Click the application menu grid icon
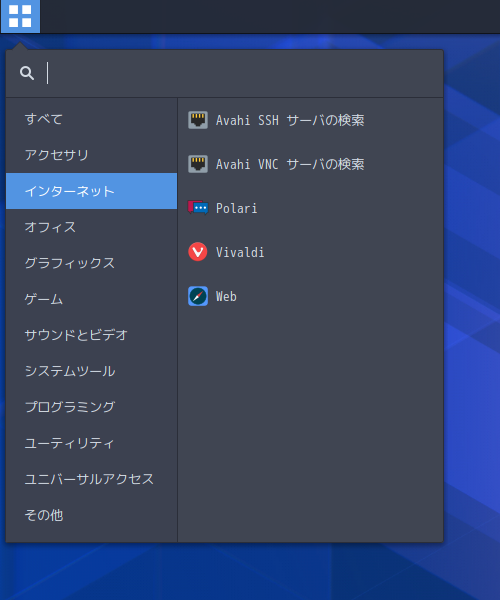The height and width of the screenshot is (600, 500). [20, 16]
